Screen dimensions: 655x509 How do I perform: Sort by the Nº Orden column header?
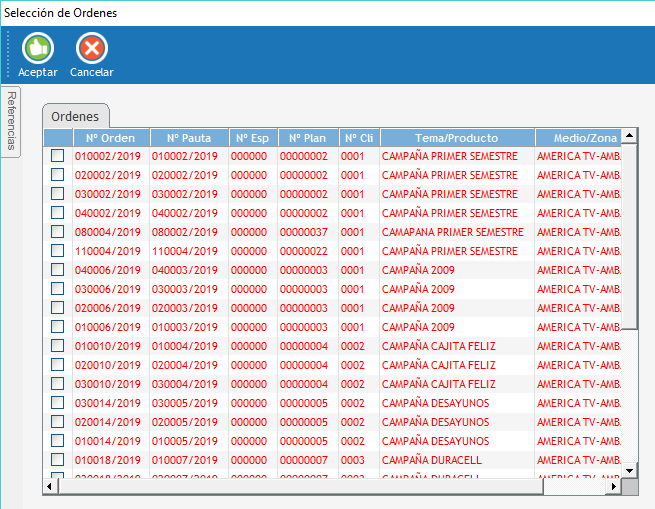click(x=110, y=138)
